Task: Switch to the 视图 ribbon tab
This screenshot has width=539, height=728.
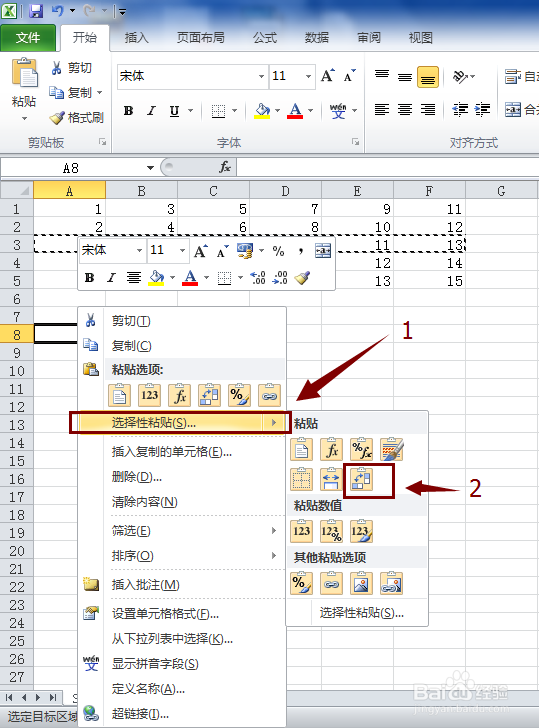Action: (x=421, y=38)
